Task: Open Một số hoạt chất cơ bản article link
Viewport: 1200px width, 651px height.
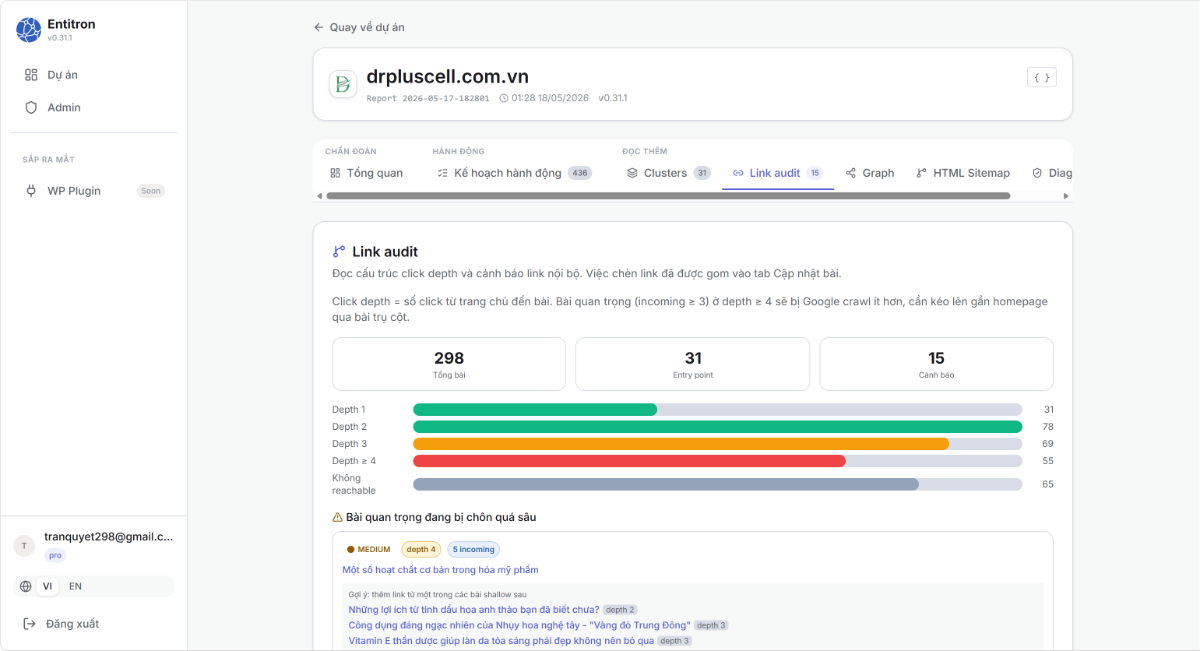Action: pos(440,570)
